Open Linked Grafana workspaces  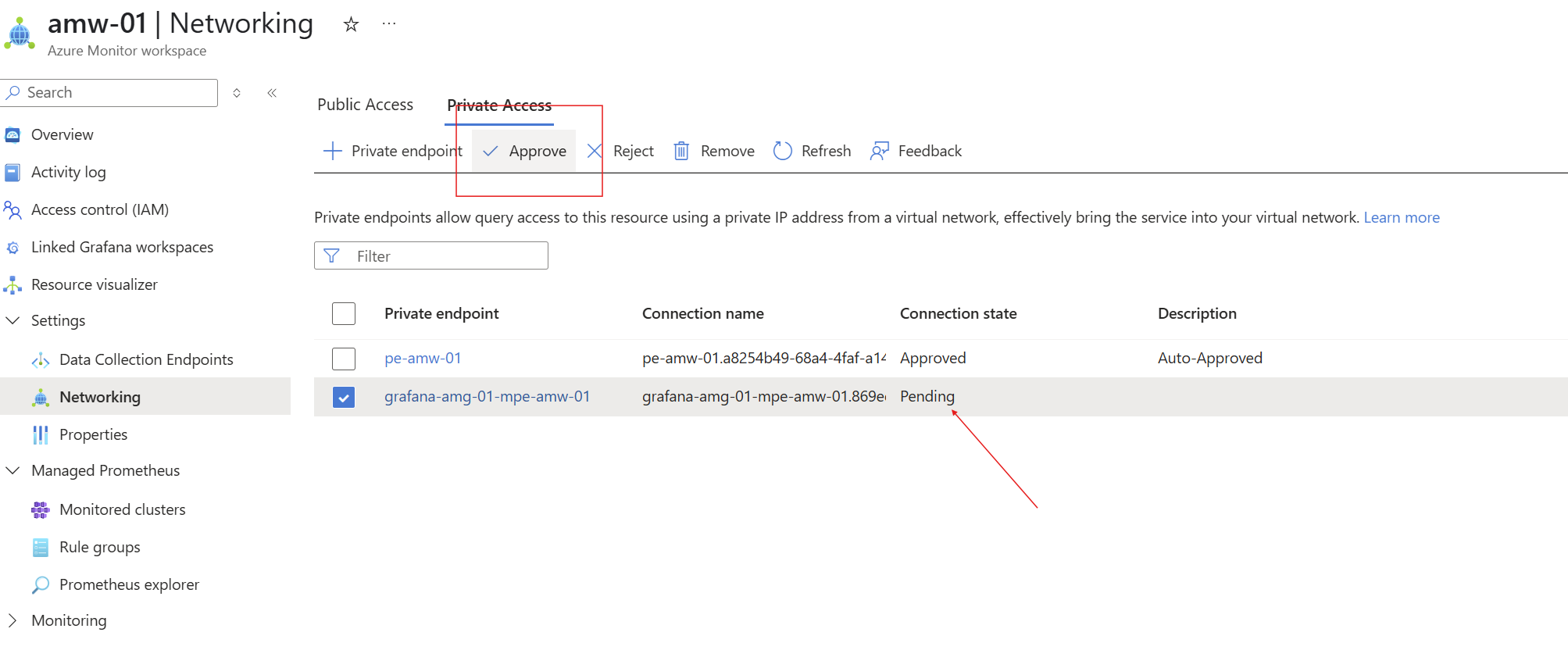coord(123,248)
